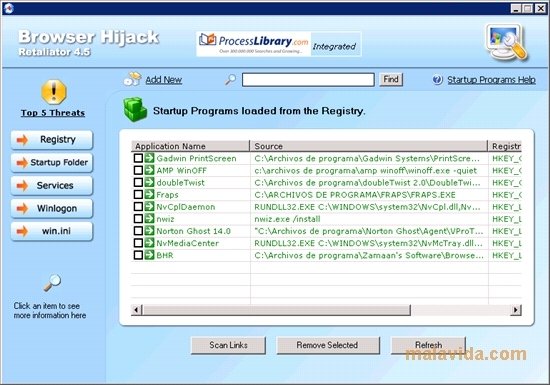Click the Remove Selected button
This screenshot has width=550, height=385.
[327, 345]
